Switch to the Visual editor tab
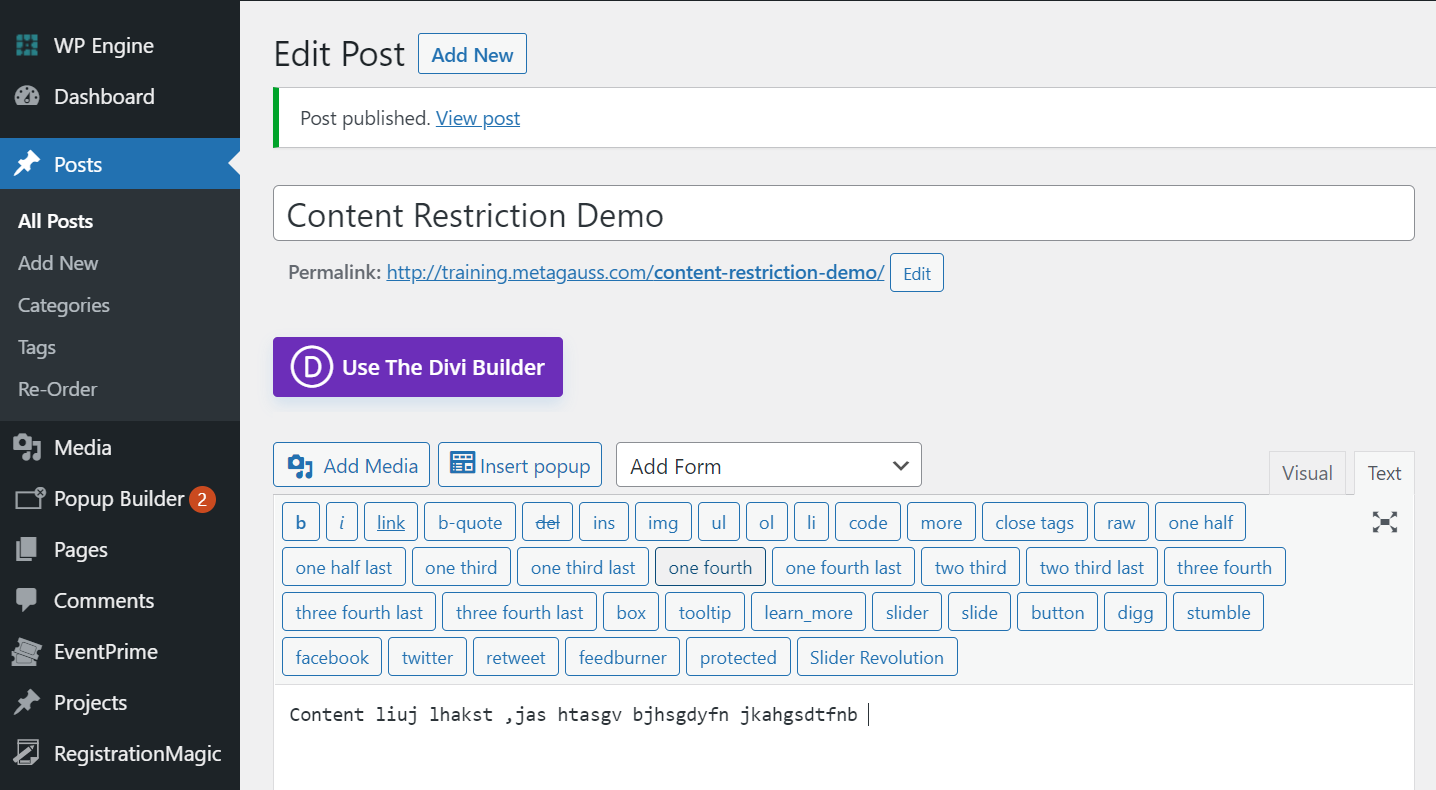Image resolution: width=1436 pixels, height=790 pixels. click(x=1307, y=472)
